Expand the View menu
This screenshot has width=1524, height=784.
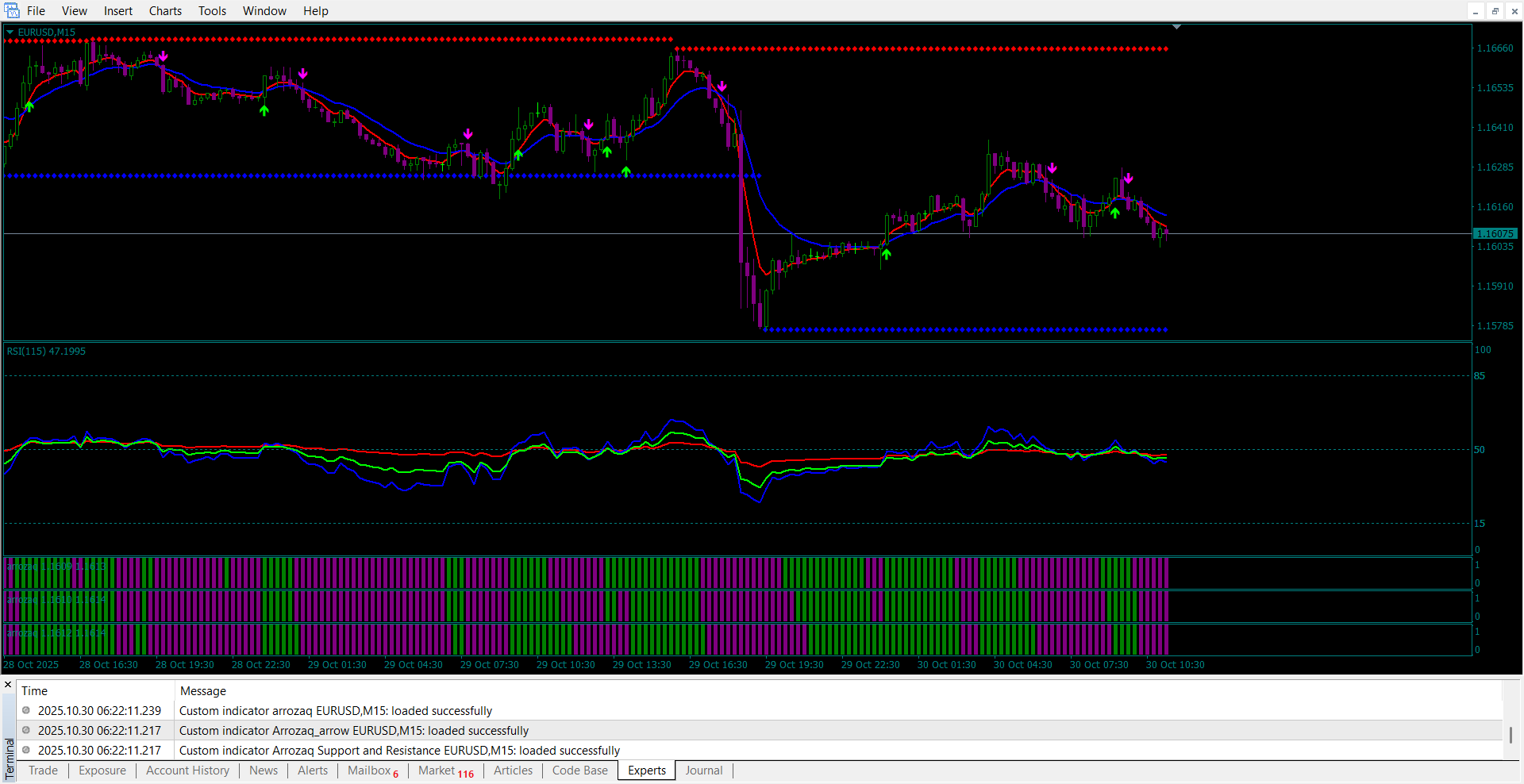coord(75,11)
